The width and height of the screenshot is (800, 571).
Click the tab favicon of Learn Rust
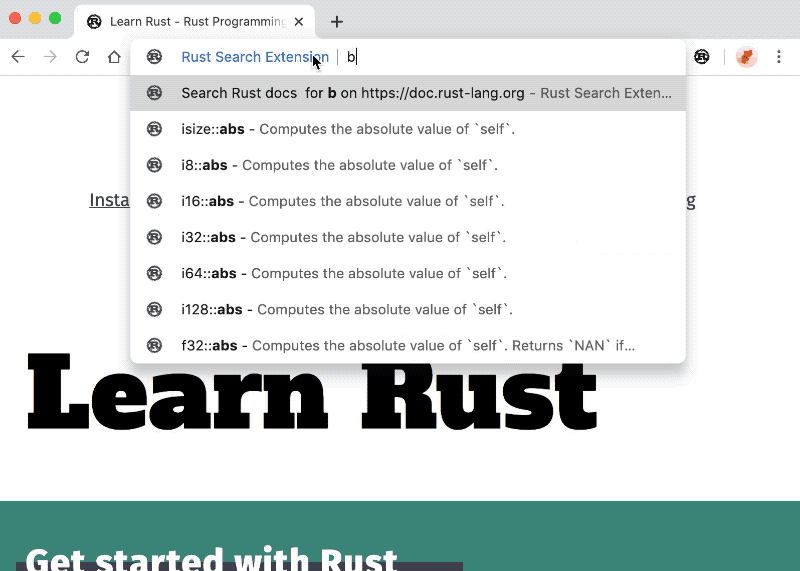point(94,21)
